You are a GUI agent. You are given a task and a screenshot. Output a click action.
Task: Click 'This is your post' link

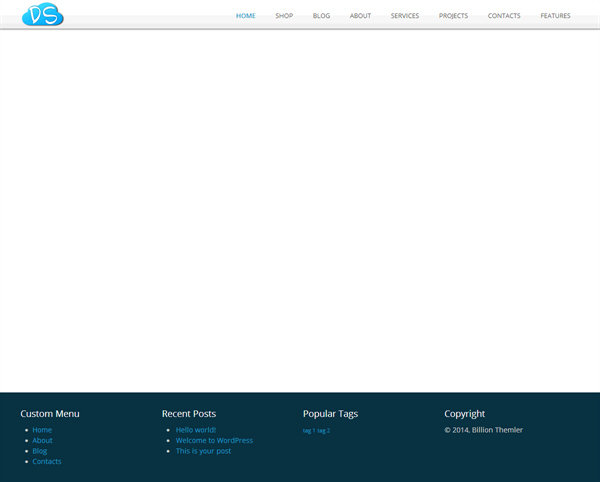(203, 451)
